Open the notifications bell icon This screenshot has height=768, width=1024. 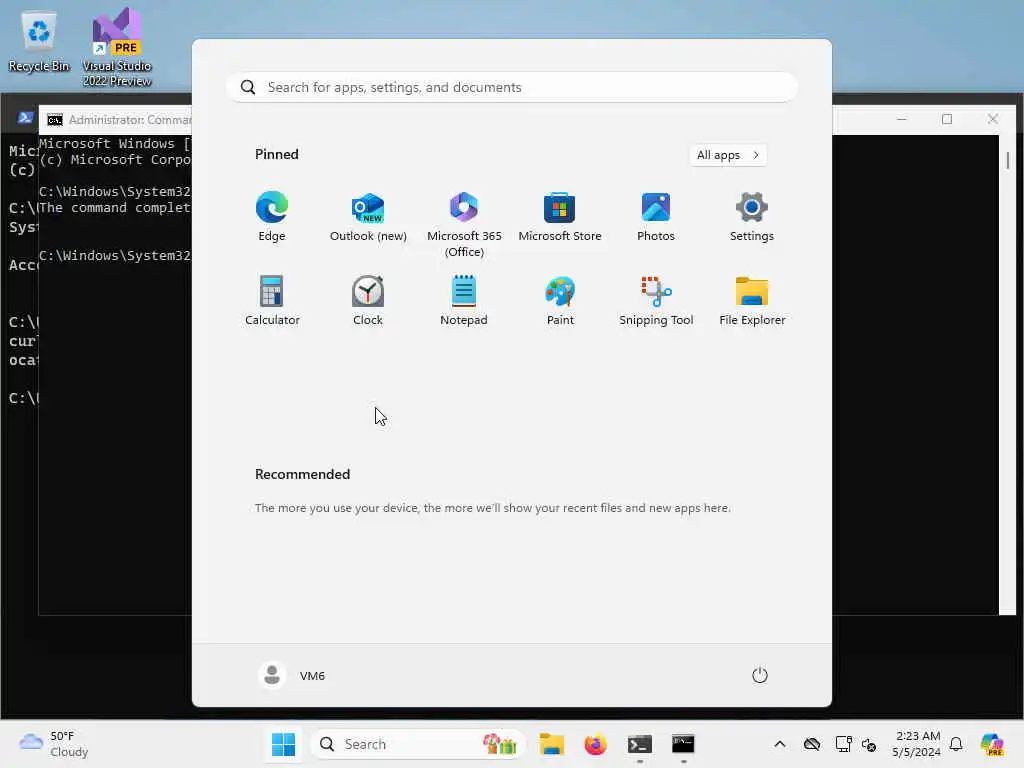956,744
